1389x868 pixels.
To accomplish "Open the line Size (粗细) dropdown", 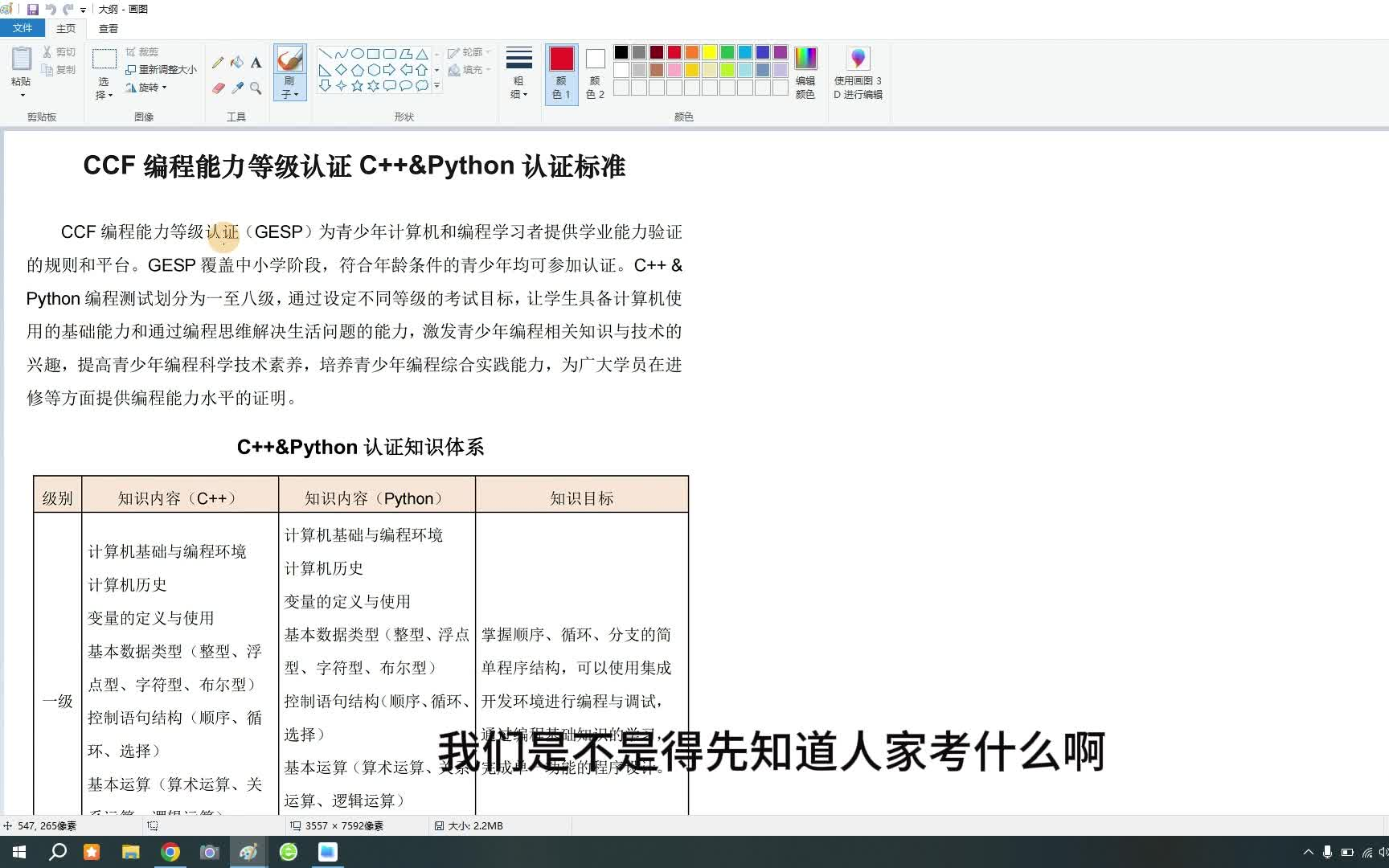I will [x=518, y=72].
